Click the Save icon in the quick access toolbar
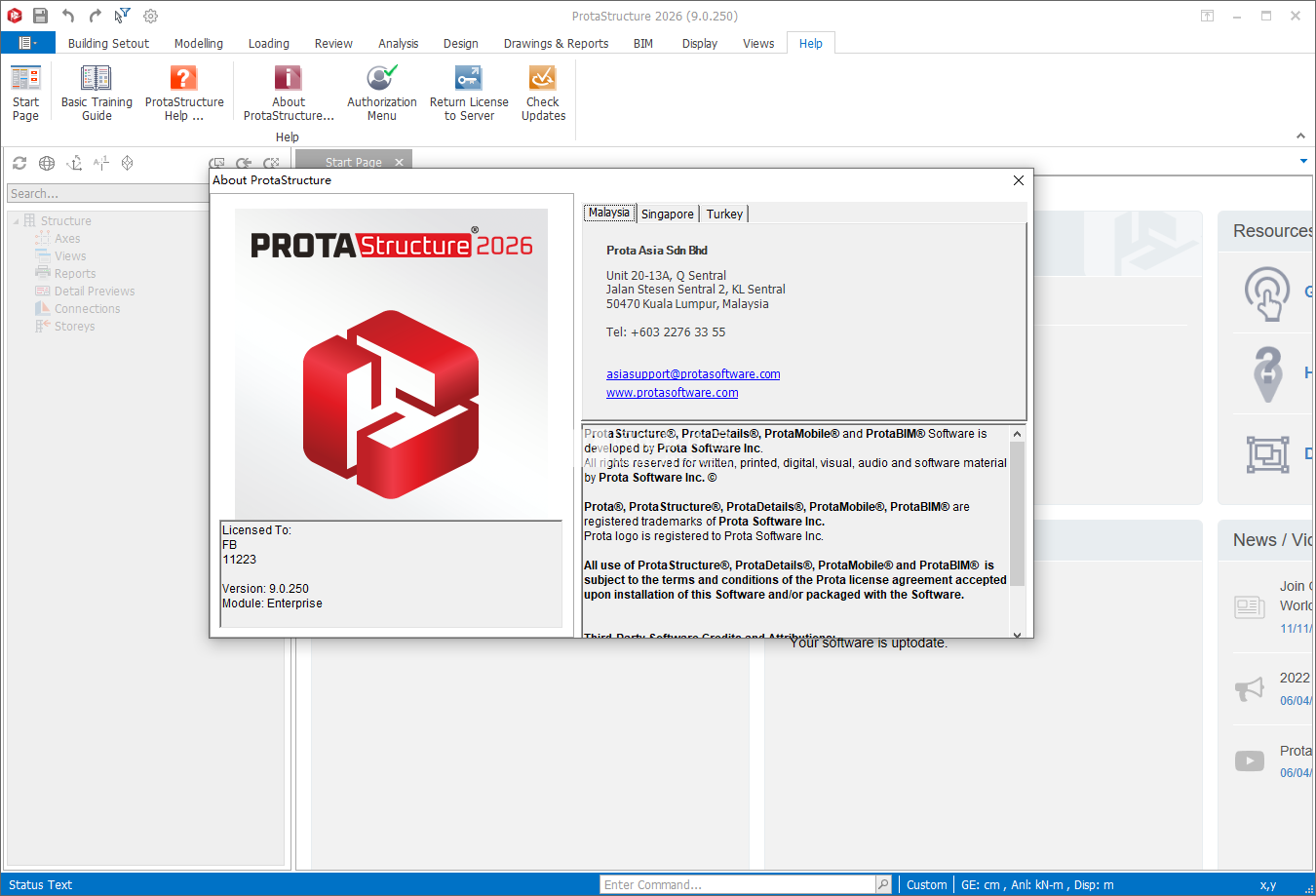This screenshot has width=1316, height=896. (x=40, y=16)
